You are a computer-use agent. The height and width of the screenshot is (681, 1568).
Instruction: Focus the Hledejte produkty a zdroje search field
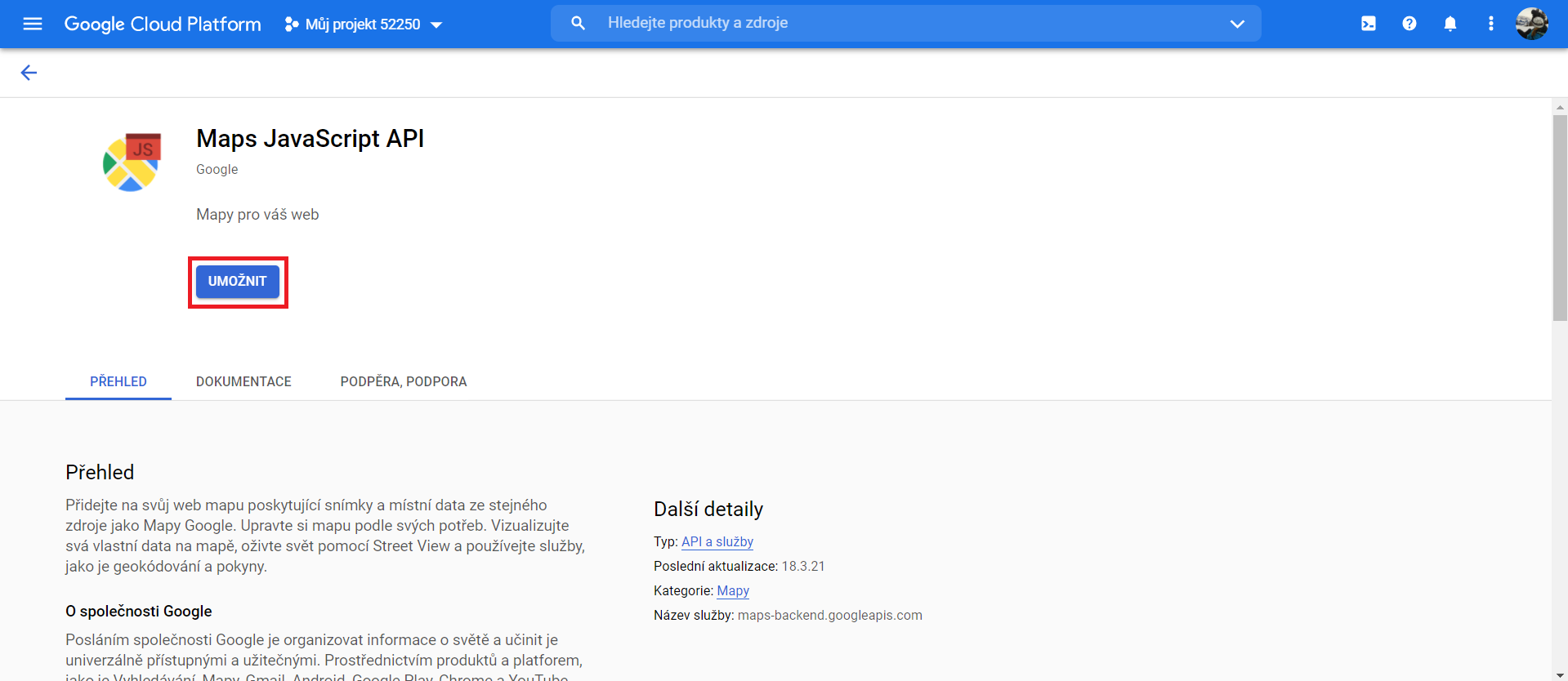click(899, 23)
